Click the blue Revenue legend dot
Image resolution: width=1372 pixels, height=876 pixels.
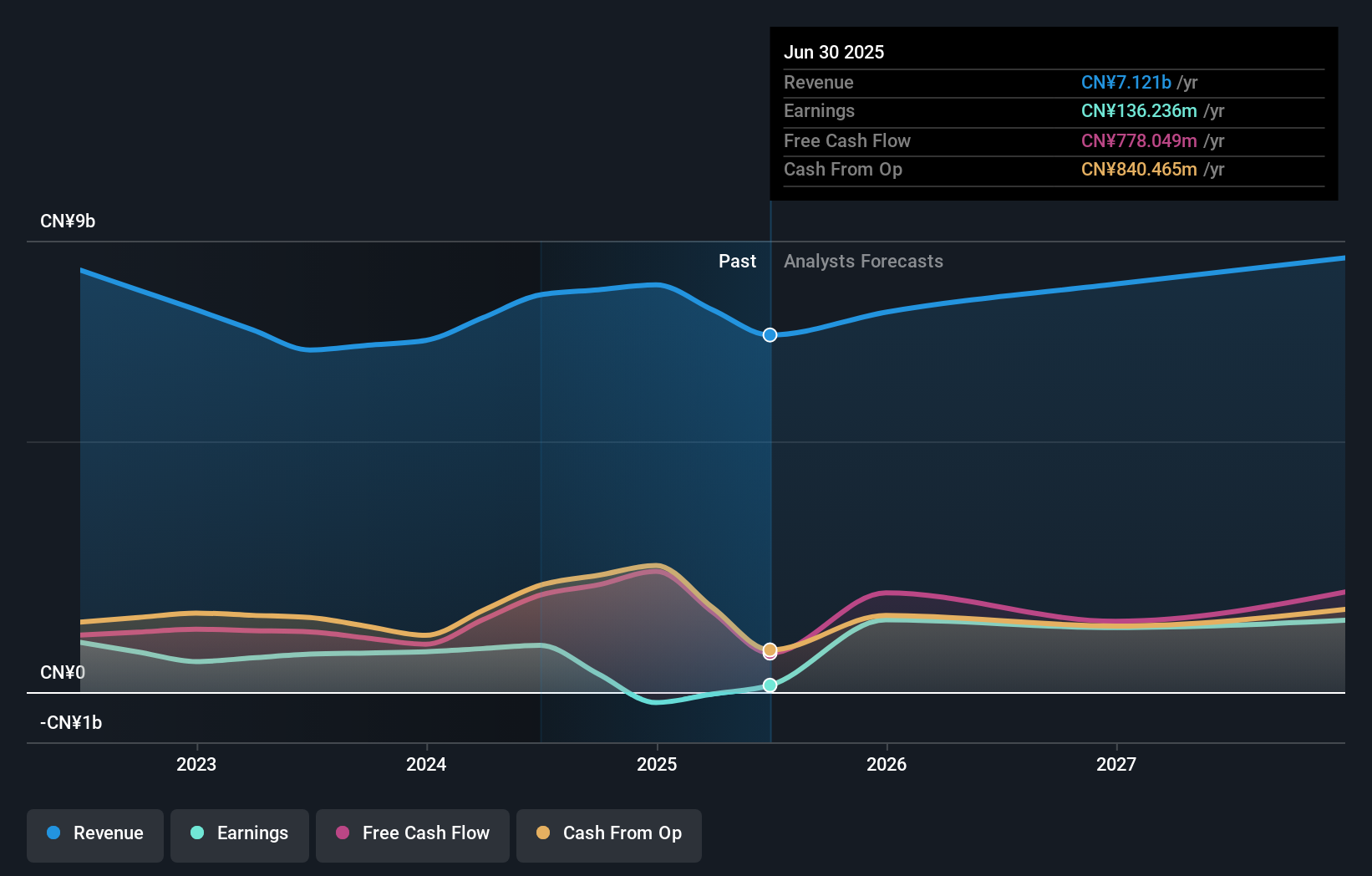pyautogui.click(x=52, y=833)
